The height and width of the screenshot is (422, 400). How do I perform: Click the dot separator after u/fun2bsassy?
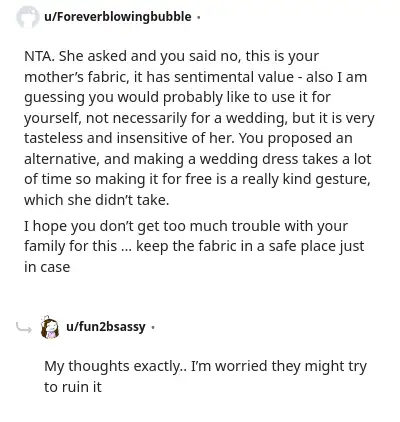point(152,327)
